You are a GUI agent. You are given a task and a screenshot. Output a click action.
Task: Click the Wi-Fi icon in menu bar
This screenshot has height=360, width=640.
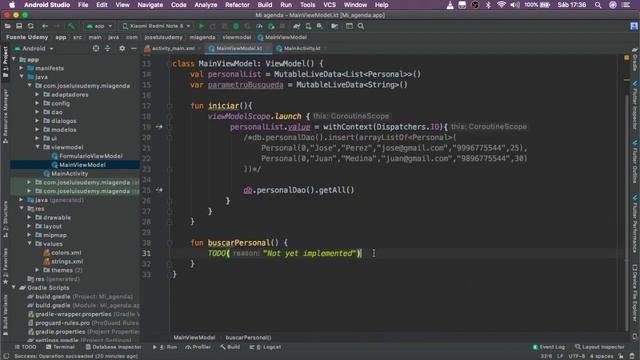[x=501, y=5]
